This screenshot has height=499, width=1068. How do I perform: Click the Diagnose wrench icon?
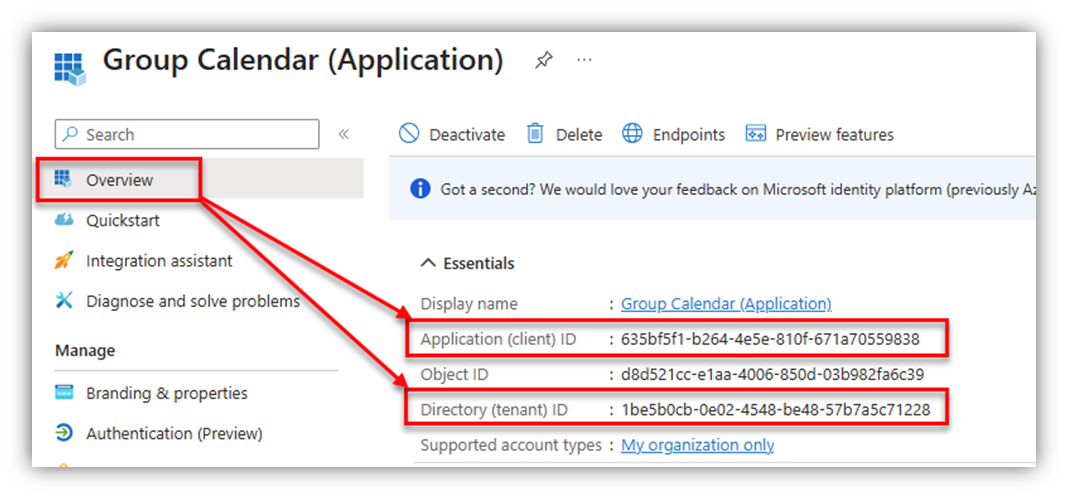(x=63, y=300)
